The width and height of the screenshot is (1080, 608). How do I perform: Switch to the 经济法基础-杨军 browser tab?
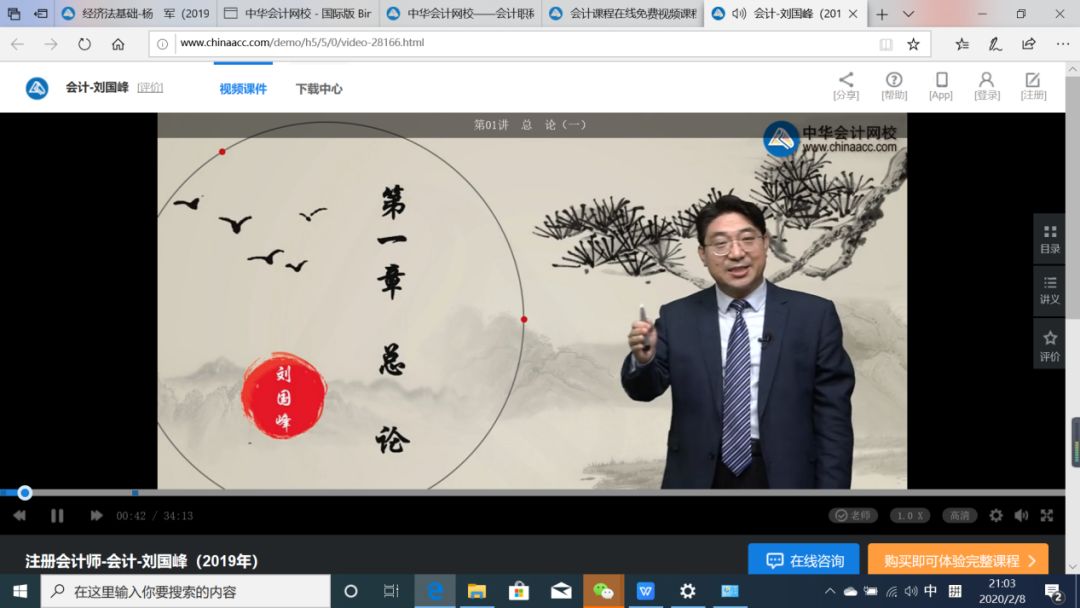[x=136, y=14]
